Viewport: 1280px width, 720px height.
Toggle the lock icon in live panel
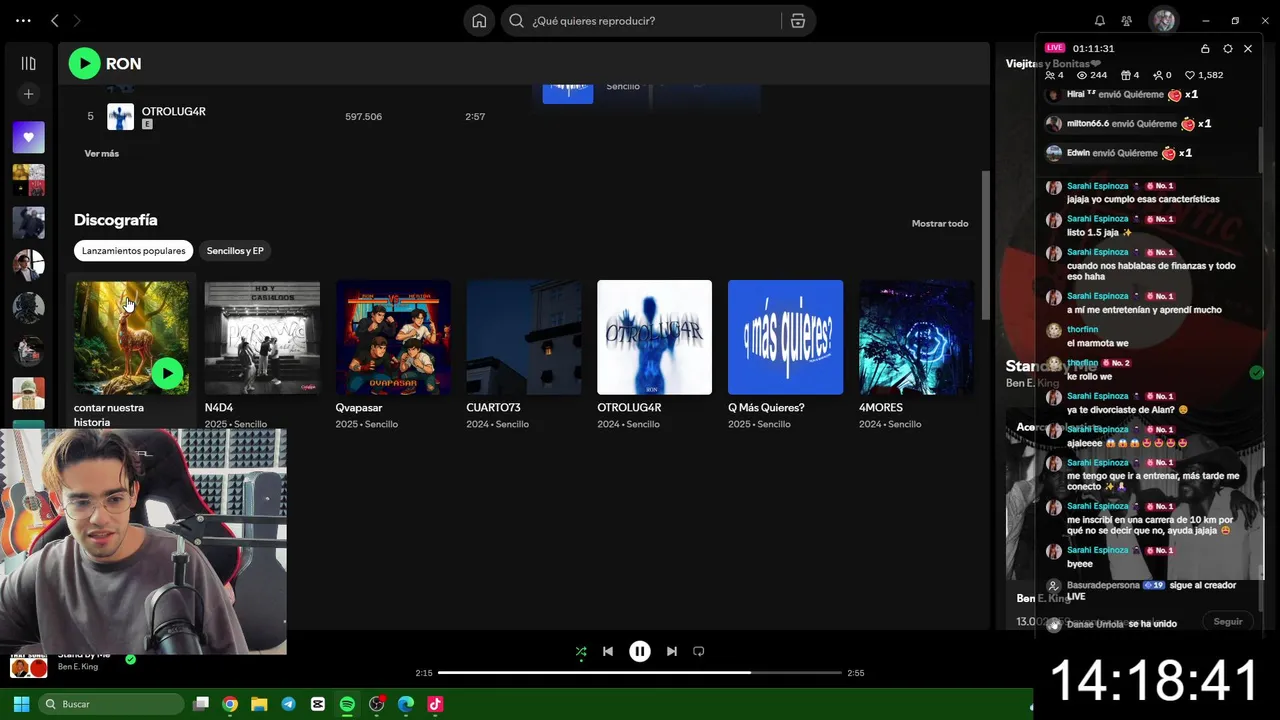[1205, 48]
